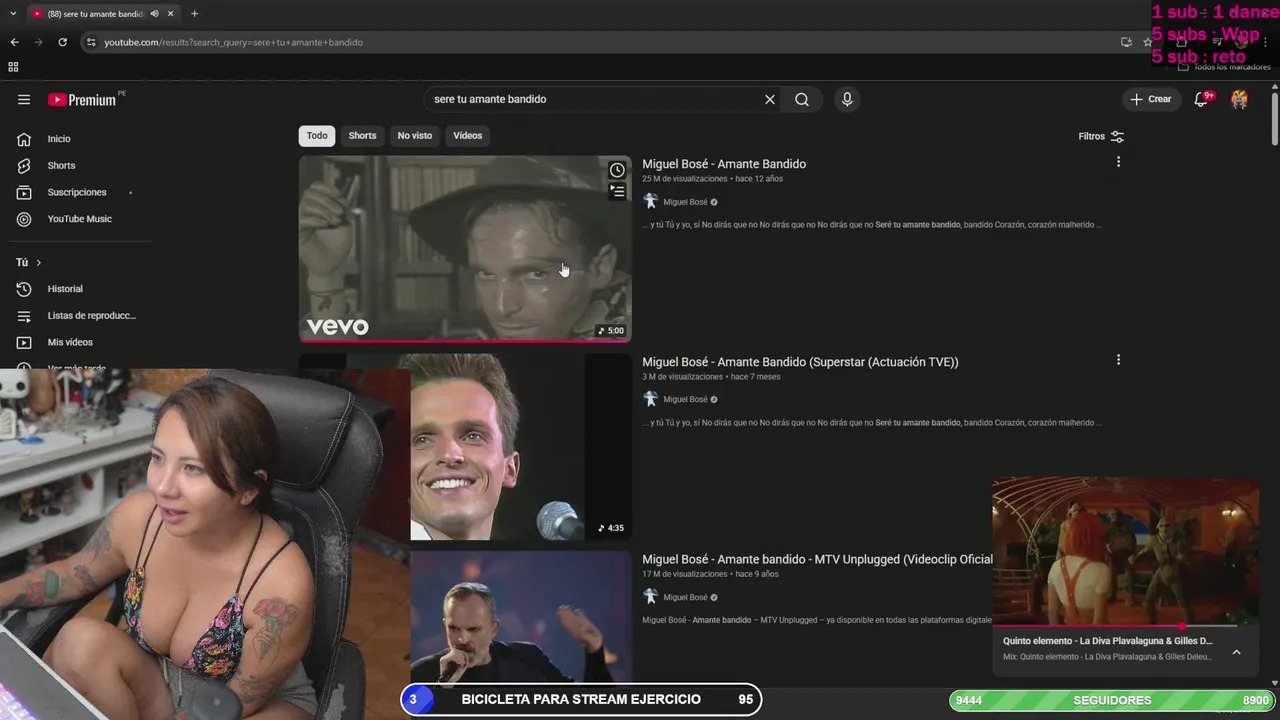This screenshot has height=720, width=1280.
Task: Expand the miniplayer with the chevron
Action: tap(1236, 652)
